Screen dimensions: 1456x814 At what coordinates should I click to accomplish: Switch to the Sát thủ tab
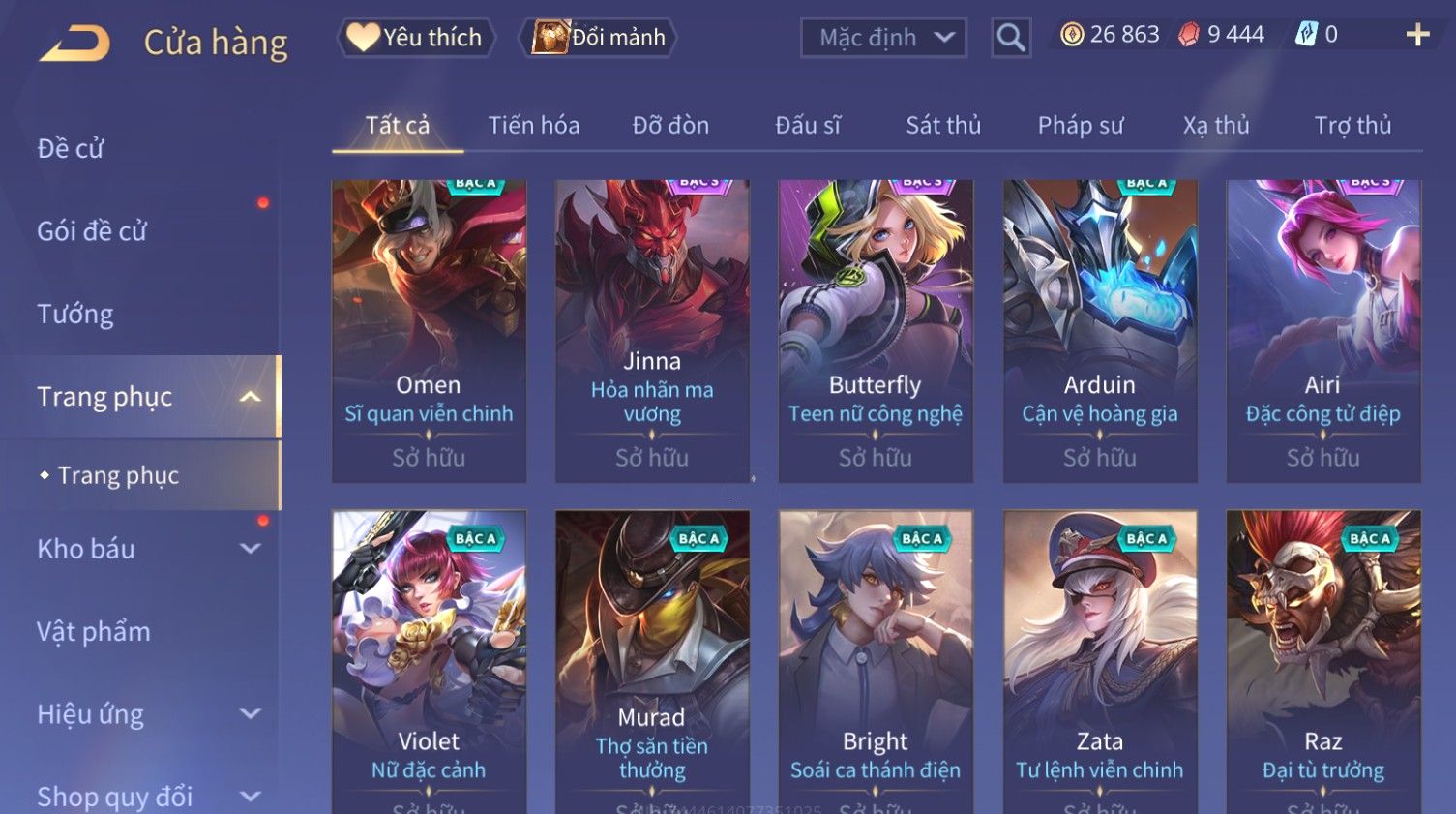[x=943, y=125]
